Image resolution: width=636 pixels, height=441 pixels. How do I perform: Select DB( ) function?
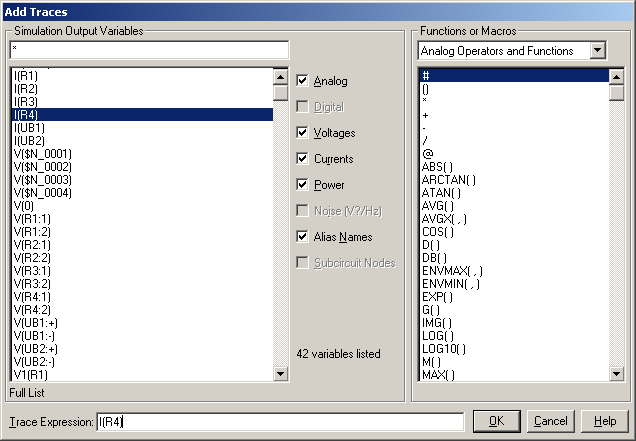(x=514, y=258)
